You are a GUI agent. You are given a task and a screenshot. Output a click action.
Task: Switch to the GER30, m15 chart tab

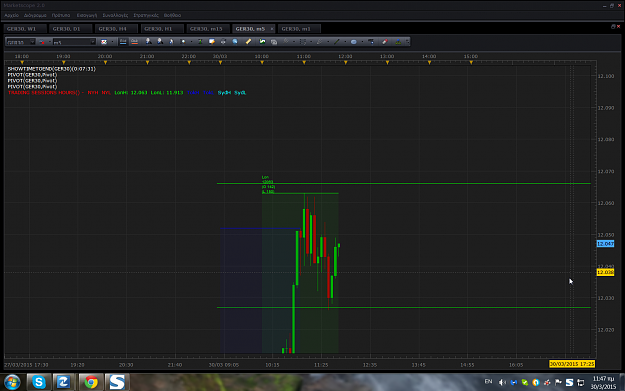(208, 29)
